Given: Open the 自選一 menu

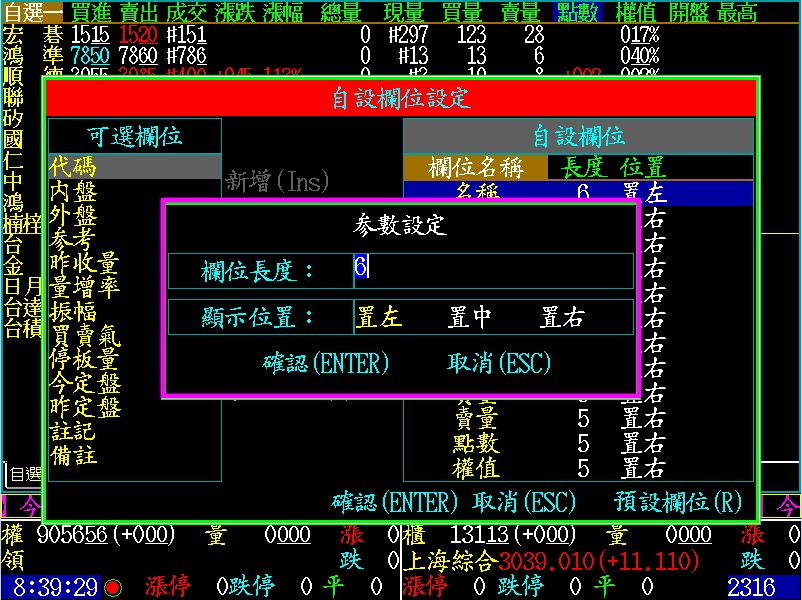Looking at the screenshot, I should [x=29, y=10].
